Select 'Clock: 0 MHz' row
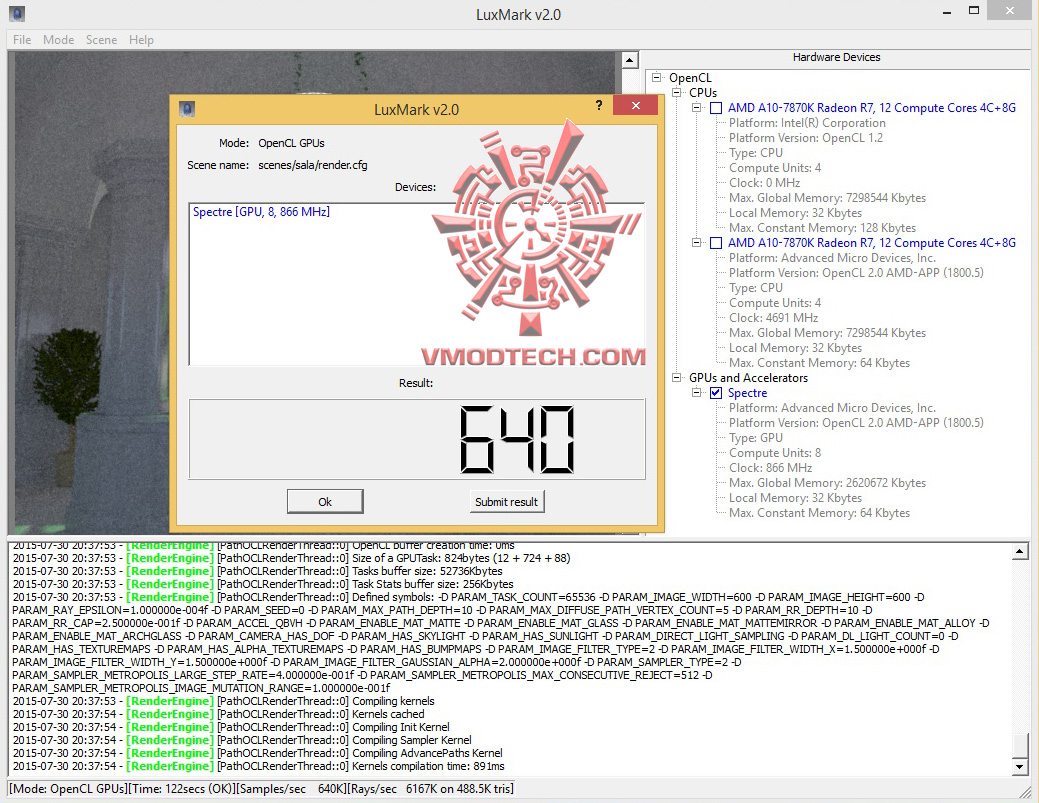 tap(764, 183)
